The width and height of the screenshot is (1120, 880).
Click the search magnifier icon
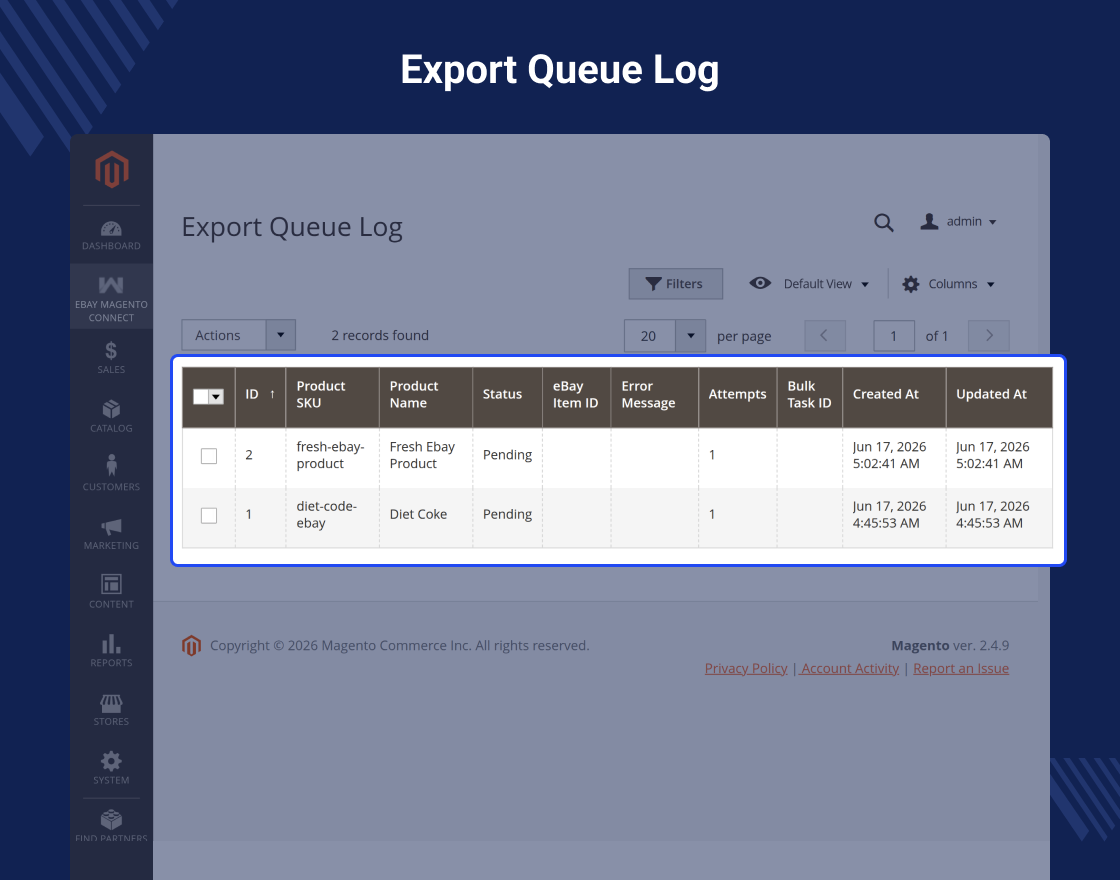point(884,222)
